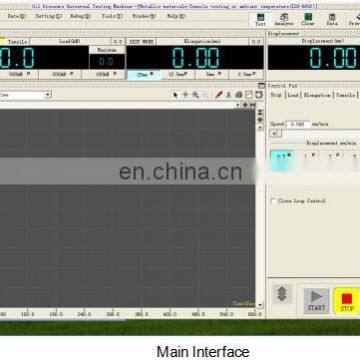The image size is (360, 360).
Task: Enable Close Loop Control checkbox
Action: (273, 201)
